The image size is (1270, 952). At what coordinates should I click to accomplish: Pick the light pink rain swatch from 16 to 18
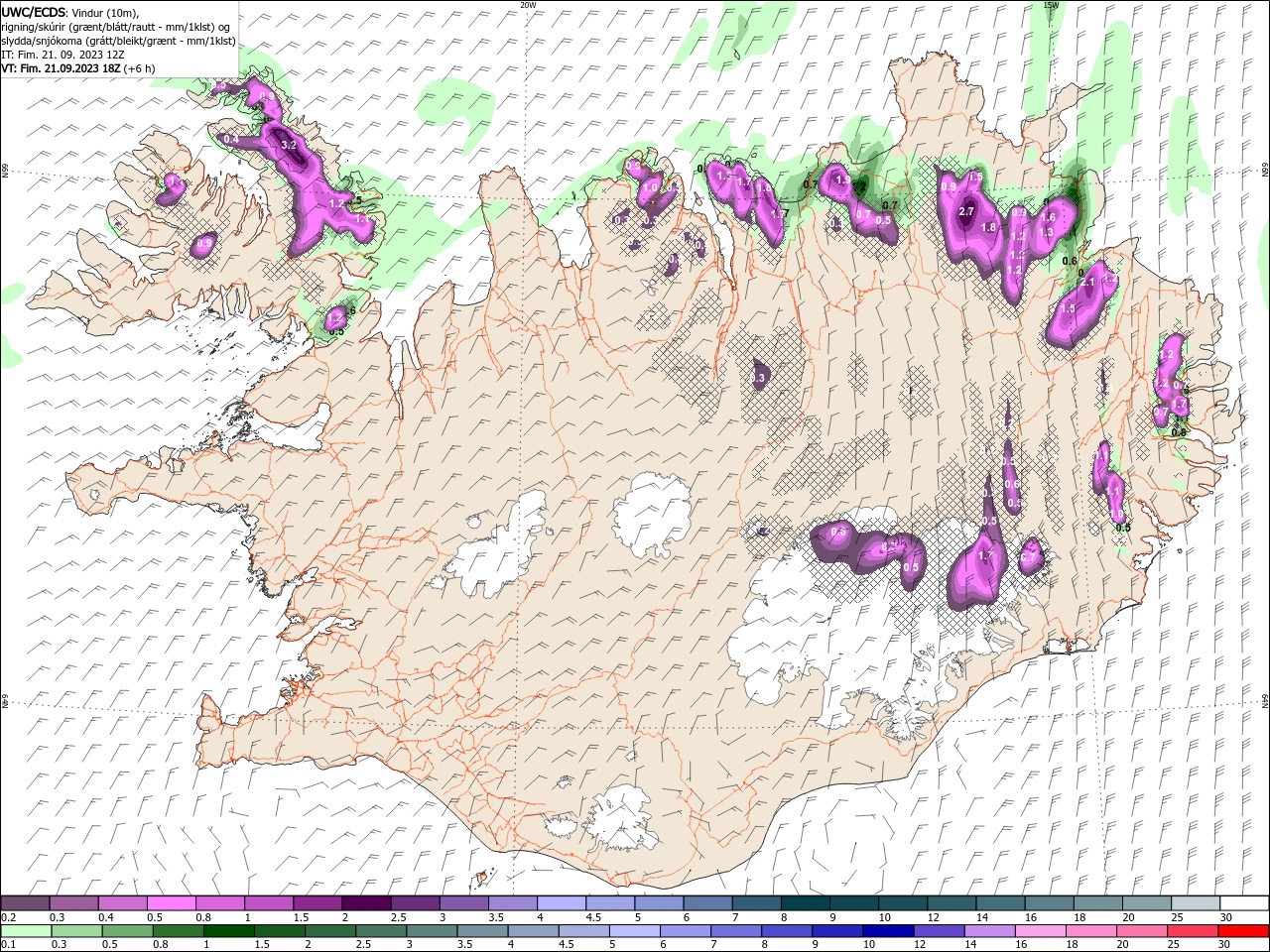click(1041, 931)
